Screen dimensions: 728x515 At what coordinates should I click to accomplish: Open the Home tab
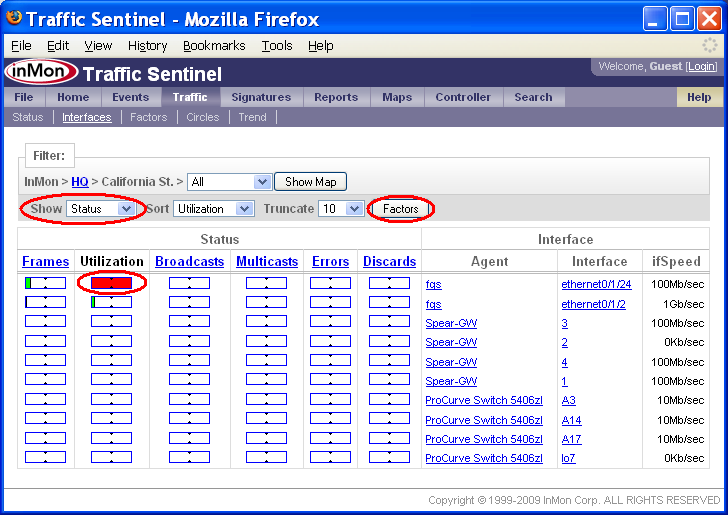pos(73,97)
